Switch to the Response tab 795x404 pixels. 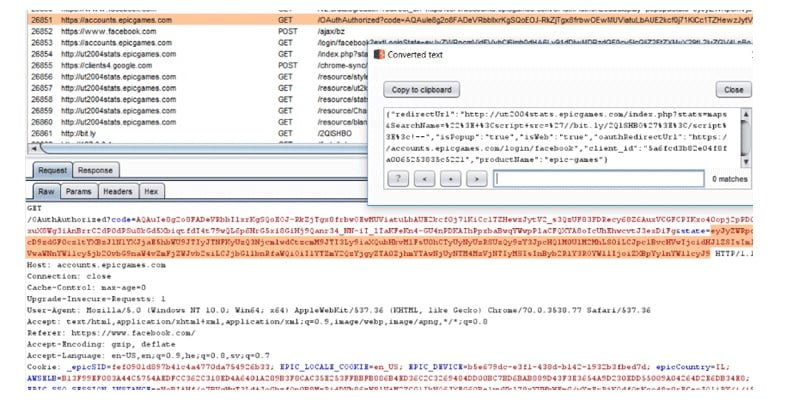pyautogui.click(x=95, y=170)
